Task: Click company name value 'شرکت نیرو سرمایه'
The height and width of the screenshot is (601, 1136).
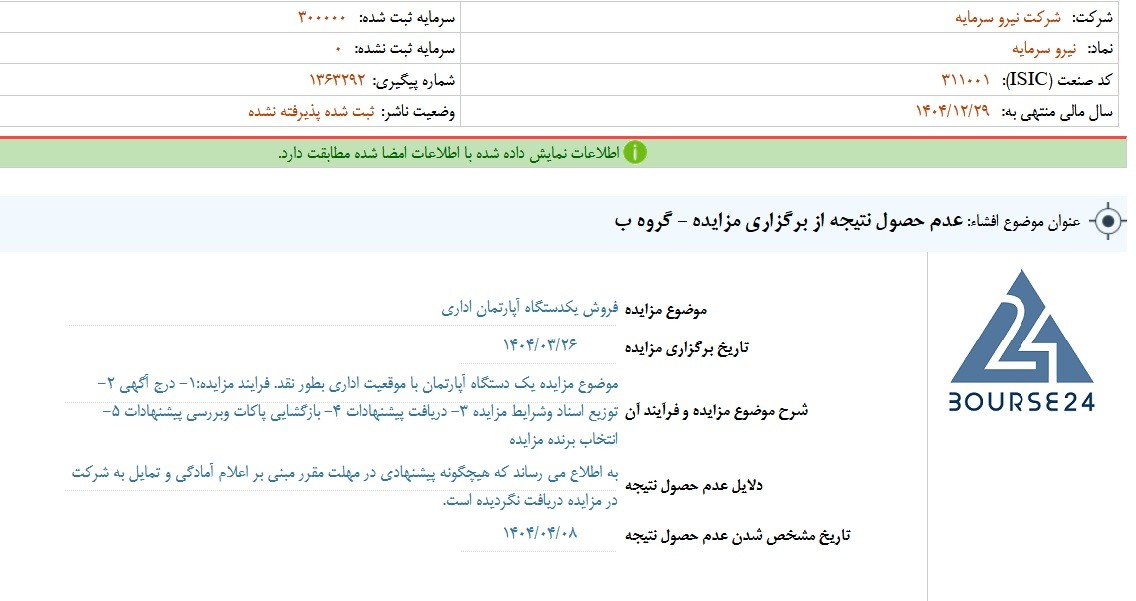Action: [1007, 18]
